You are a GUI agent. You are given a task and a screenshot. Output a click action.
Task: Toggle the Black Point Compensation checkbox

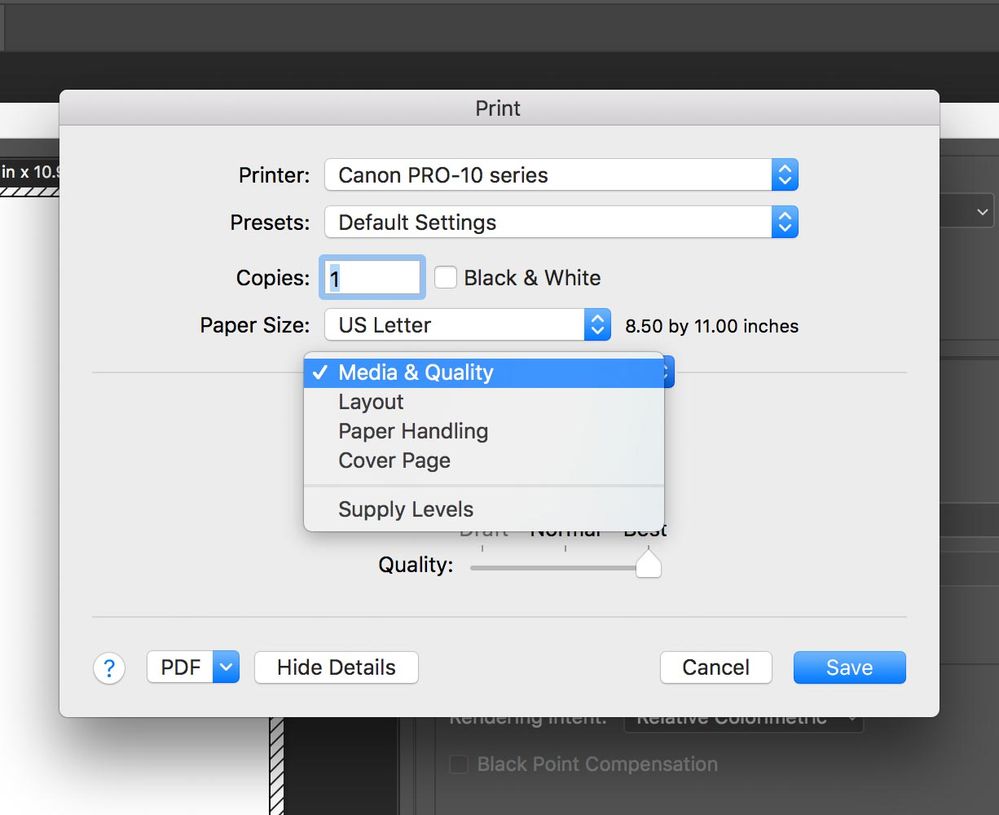459,765
